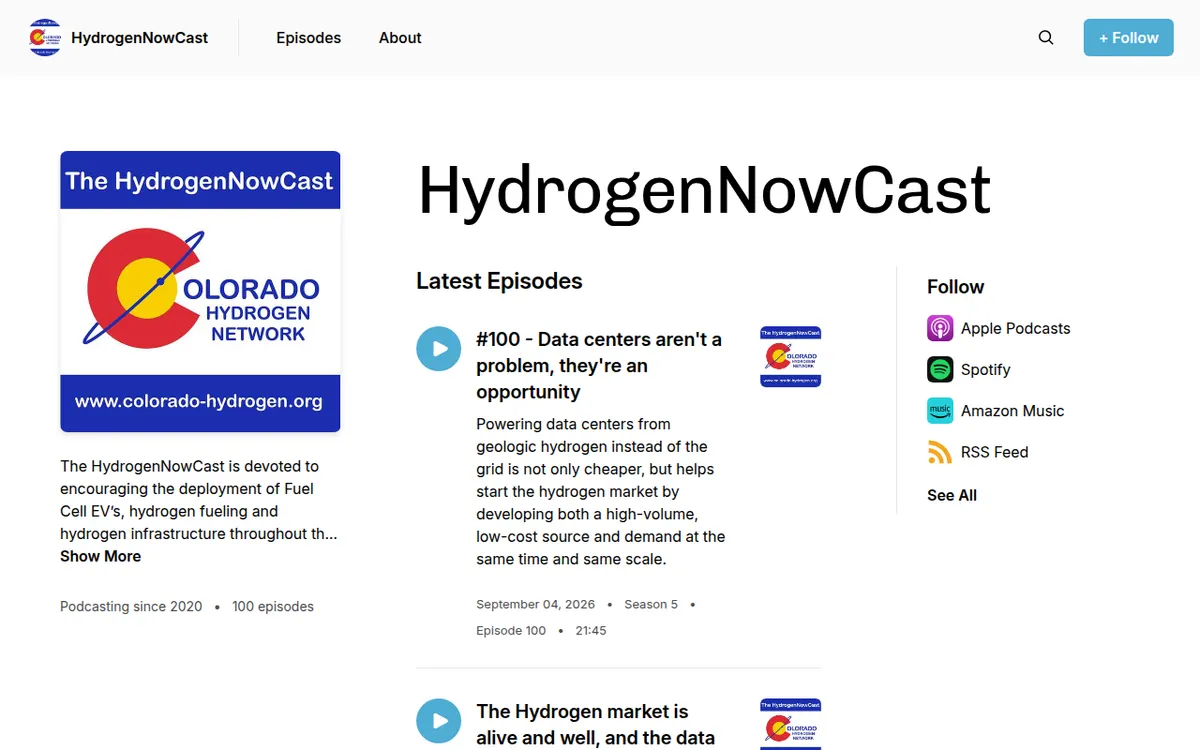Open episode title #100 Data centers aren't a problem

pyautogui.click(x=599, y=365)
